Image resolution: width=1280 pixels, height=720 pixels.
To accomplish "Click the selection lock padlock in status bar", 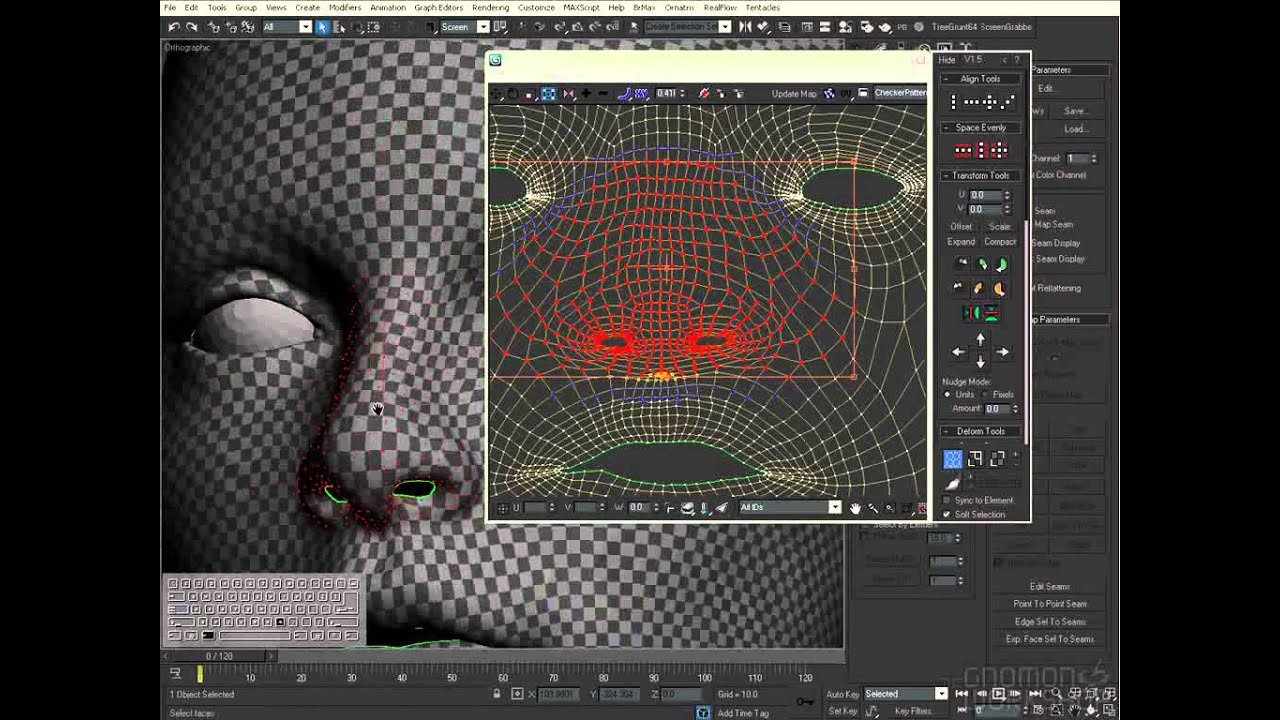I will point(497,693).
